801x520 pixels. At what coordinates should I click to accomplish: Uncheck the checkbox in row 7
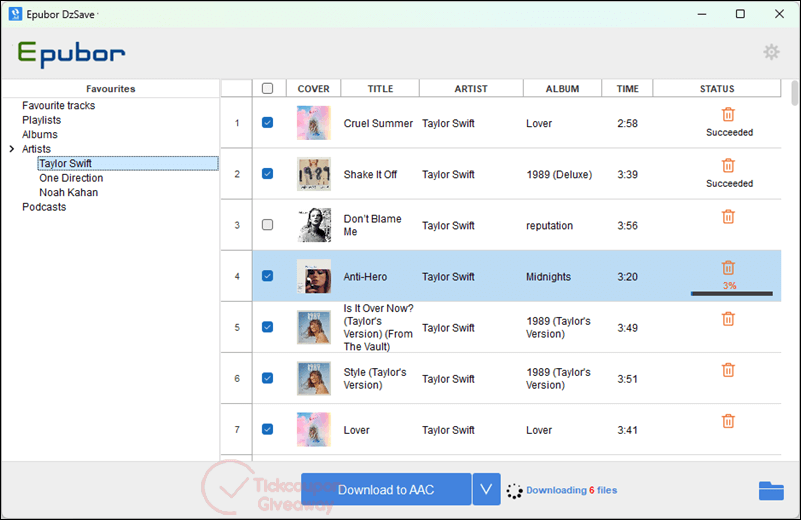(267, 429)
